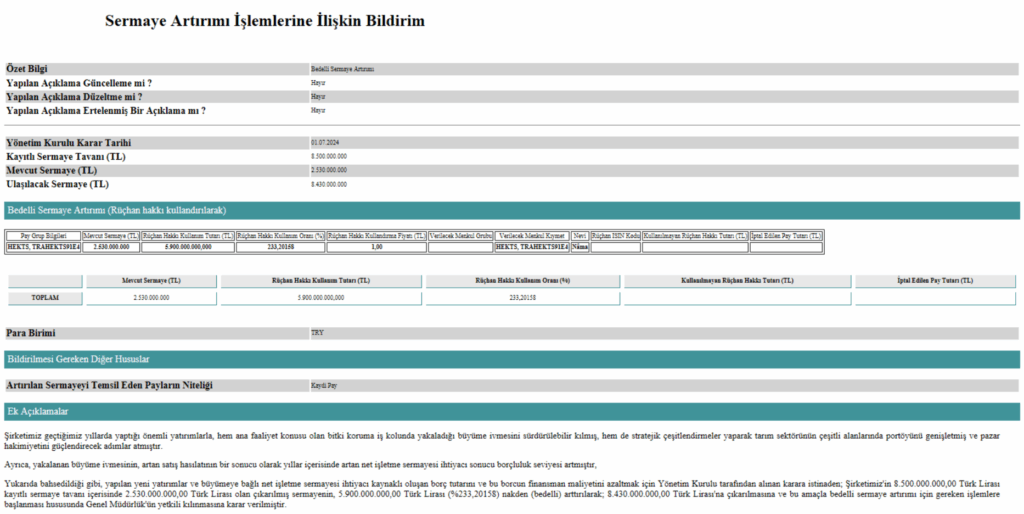Viewport: 1024px width, 514px height.
Task: Click the value 8.430.000.000
Action: pyautogui.click(x=329, y=184)
